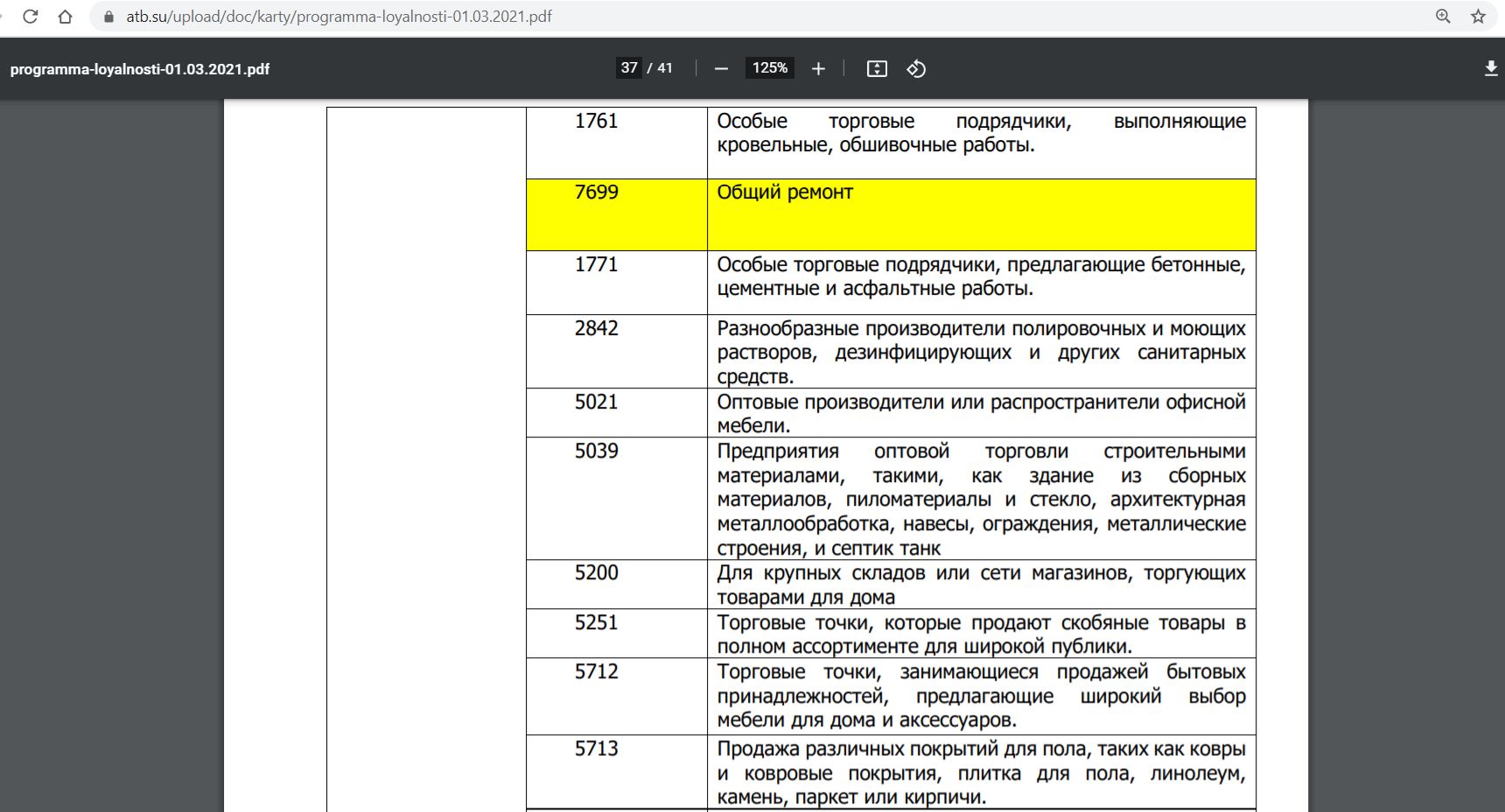Go to the browser home page
Screen dimensions: 1505x812
(65, 17)
